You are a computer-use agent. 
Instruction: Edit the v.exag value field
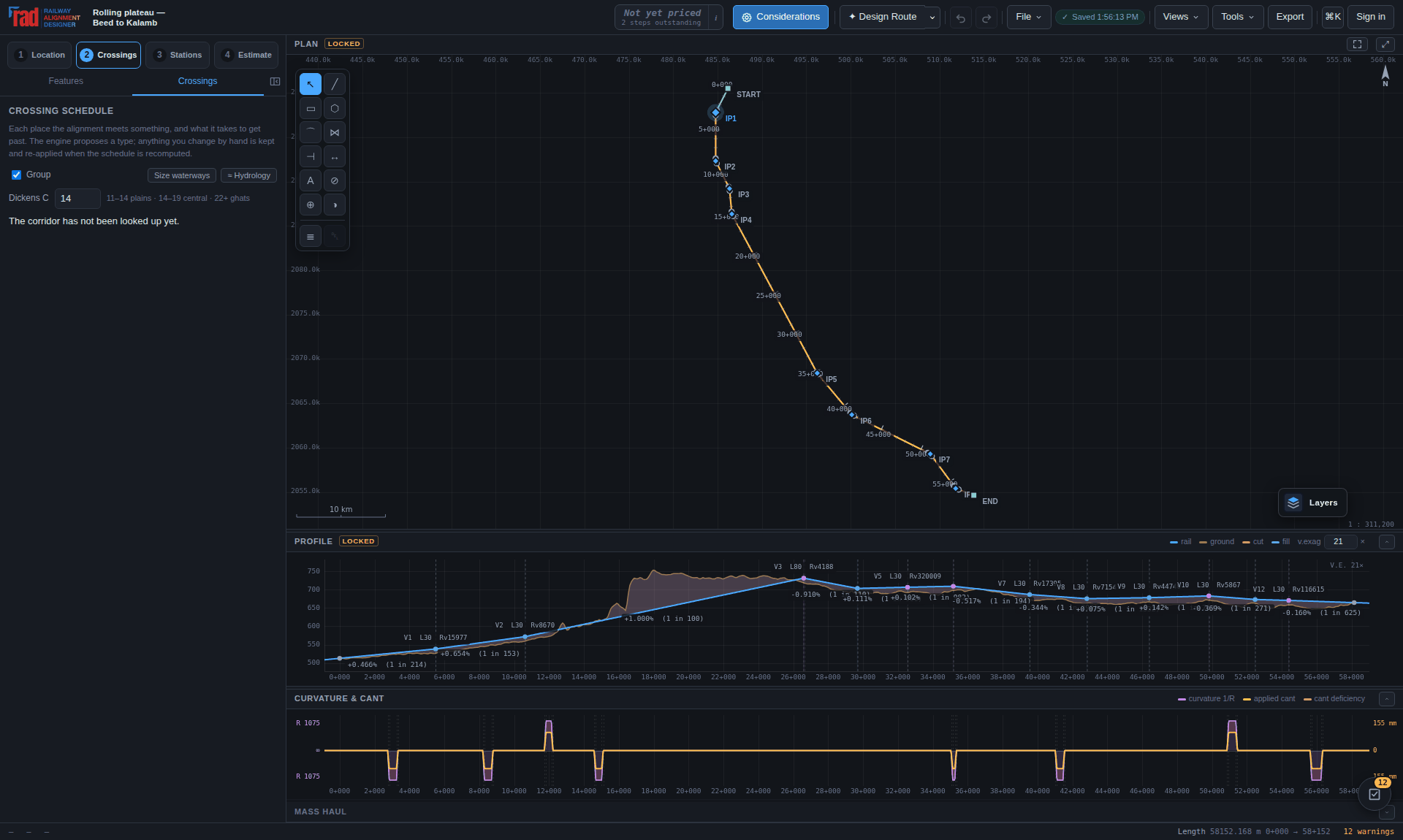1341,542
